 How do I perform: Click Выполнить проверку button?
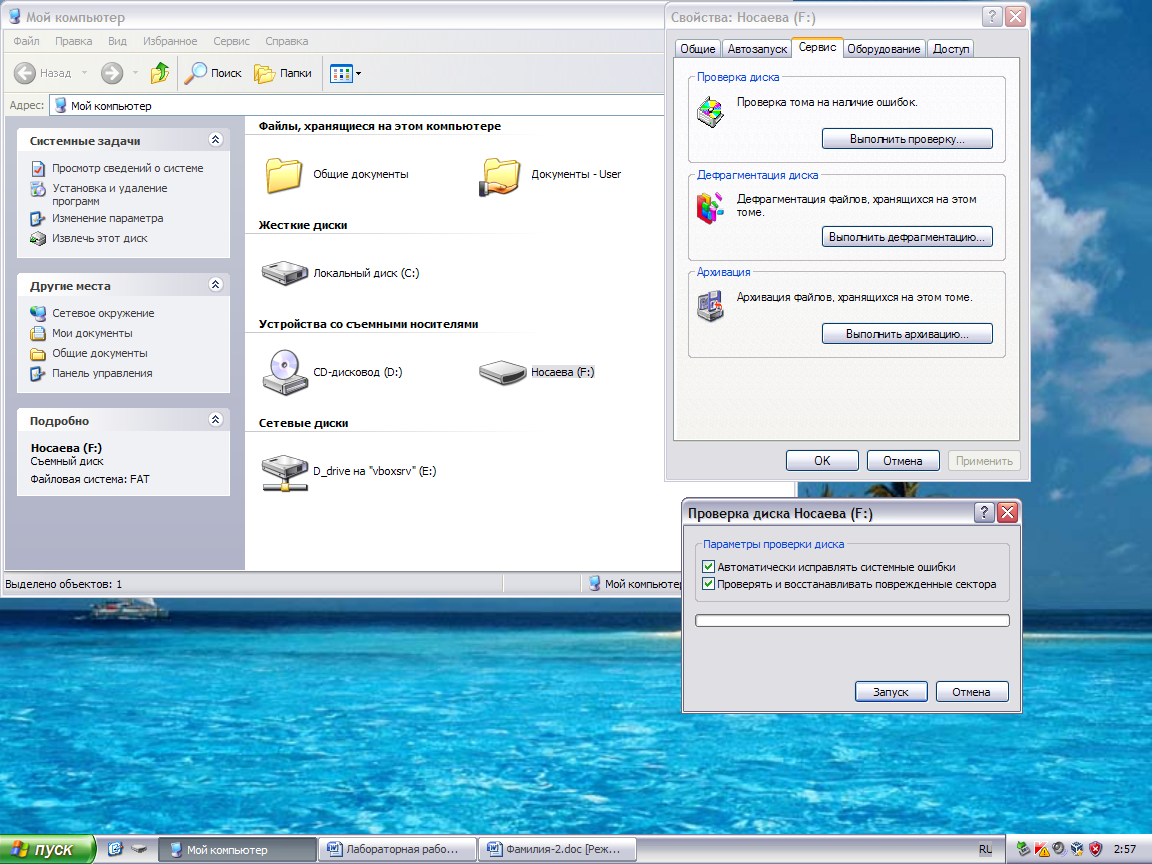pyautogui.click(x=907, y=139)
